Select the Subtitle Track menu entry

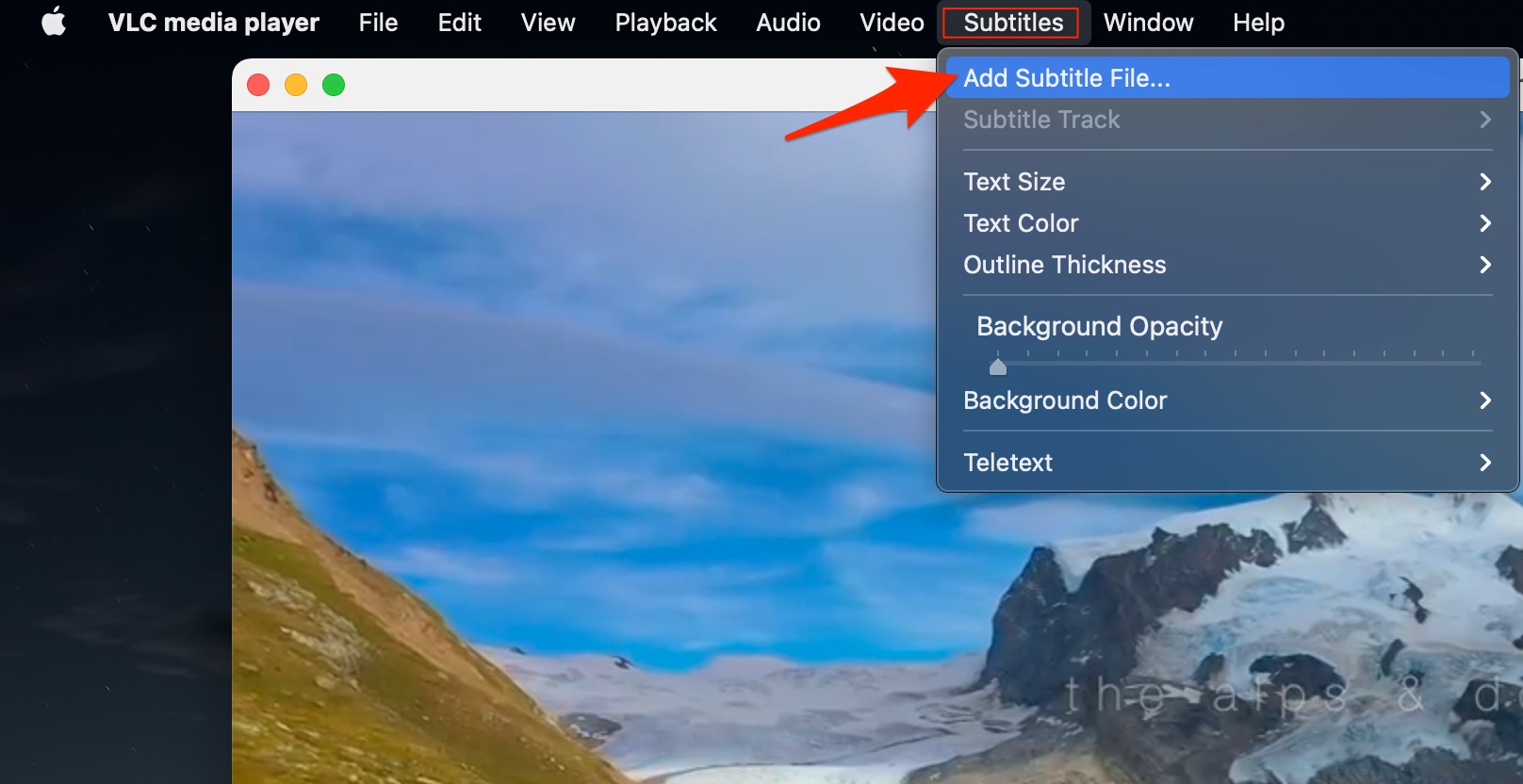tap(1227, 120)
